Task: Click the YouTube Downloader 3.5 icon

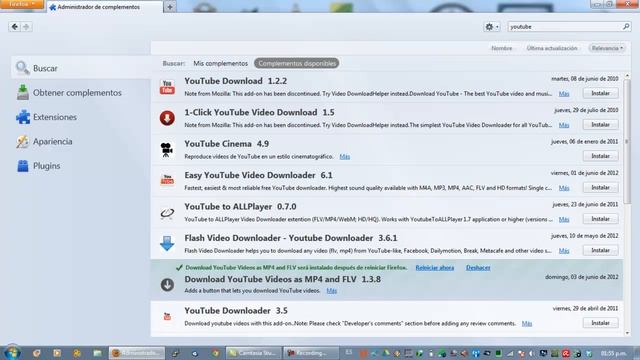Action: (x=167, y=316)
